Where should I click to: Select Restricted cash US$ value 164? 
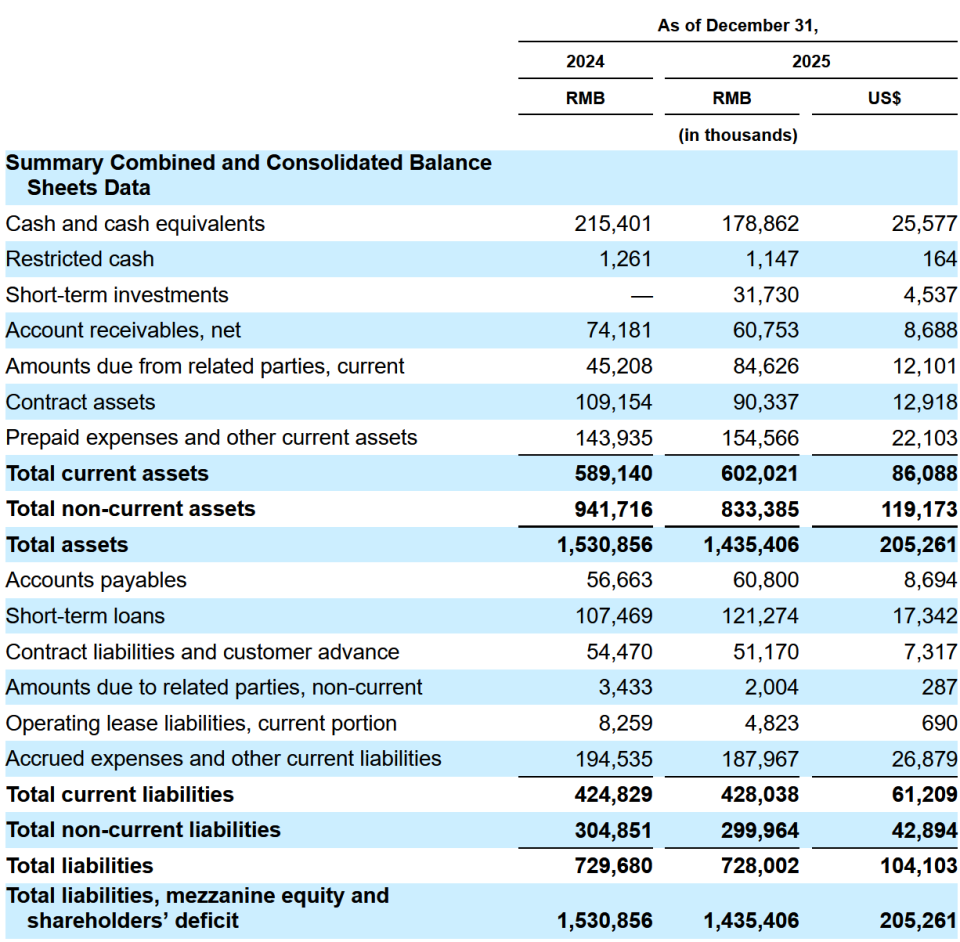coord(939,260)
